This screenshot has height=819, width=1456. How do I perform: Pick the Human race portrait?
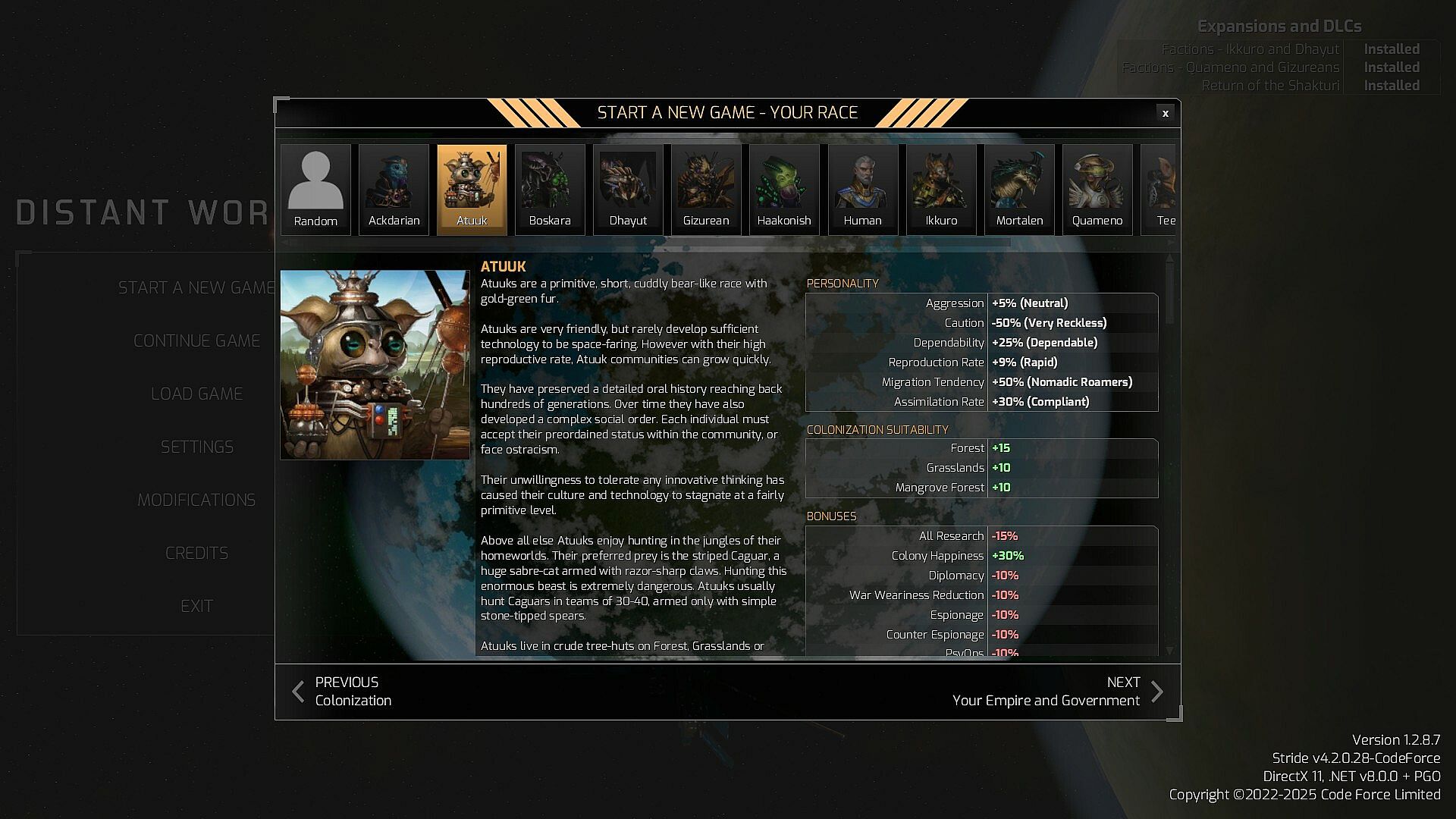click(x=862, y=190)
